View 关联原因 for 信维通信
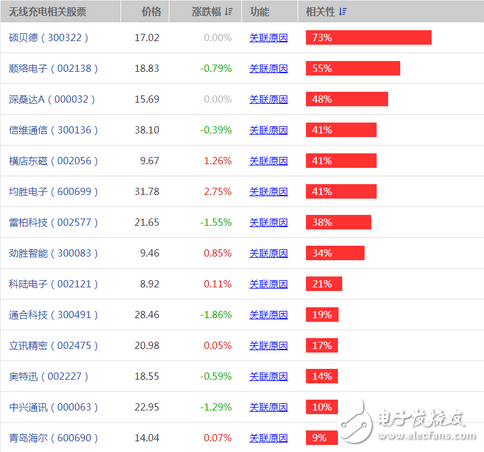The height and width of the screenshot is (452, 484). 268,130
